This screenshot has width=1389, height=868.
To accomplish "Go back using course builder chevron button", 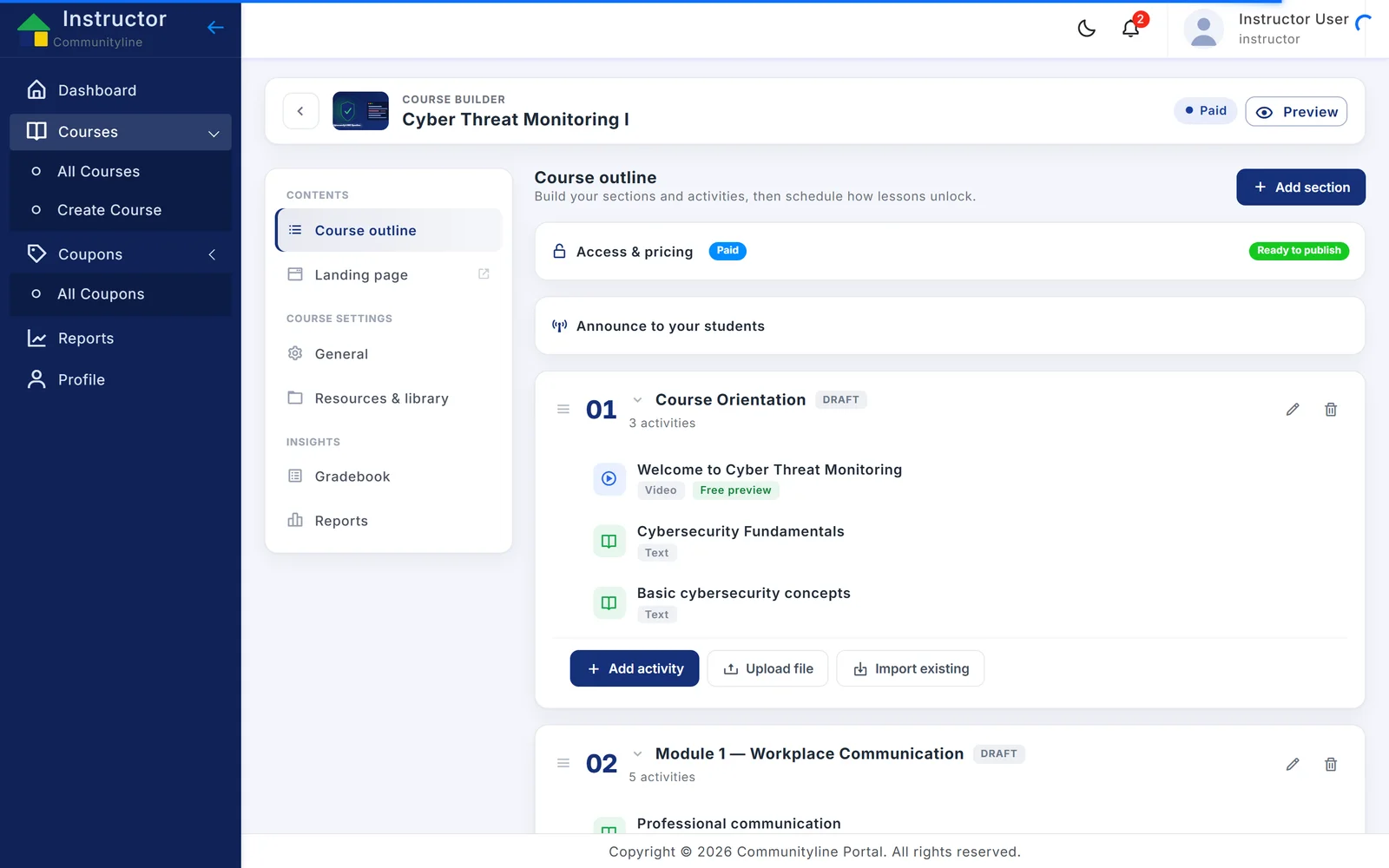I will [300, 111].
